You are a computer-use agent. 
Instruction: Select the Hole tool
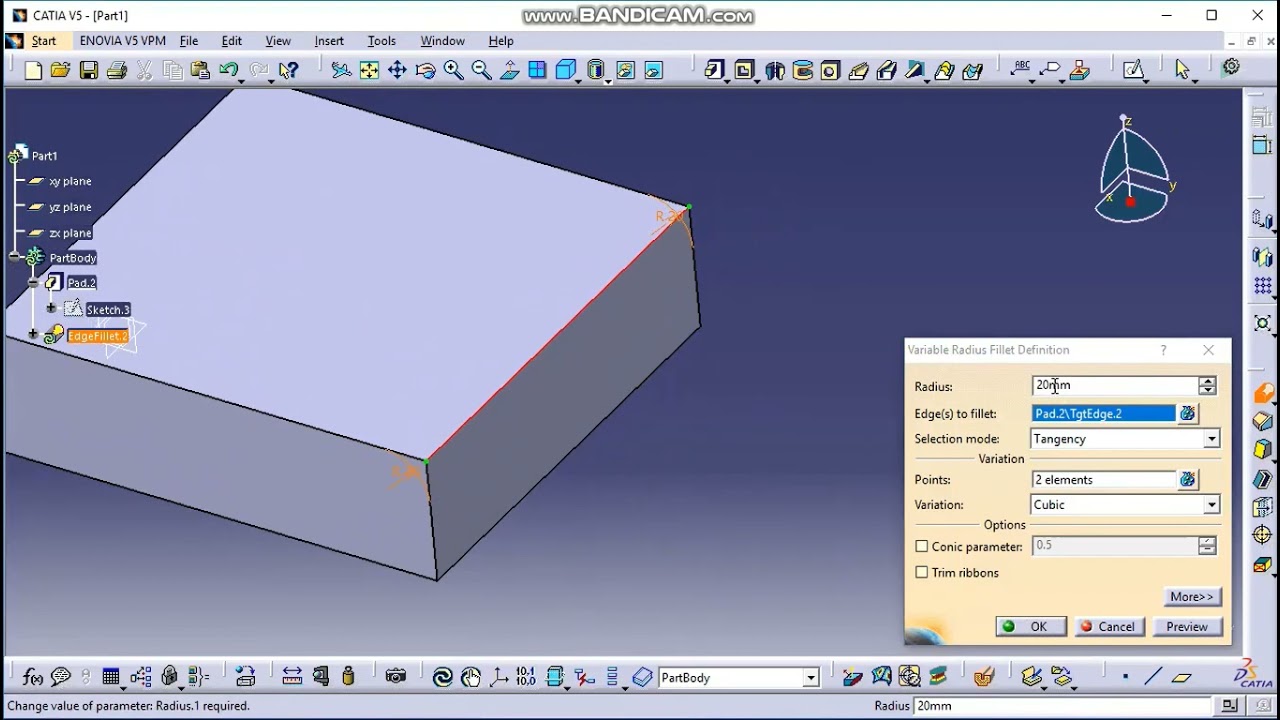830,70
